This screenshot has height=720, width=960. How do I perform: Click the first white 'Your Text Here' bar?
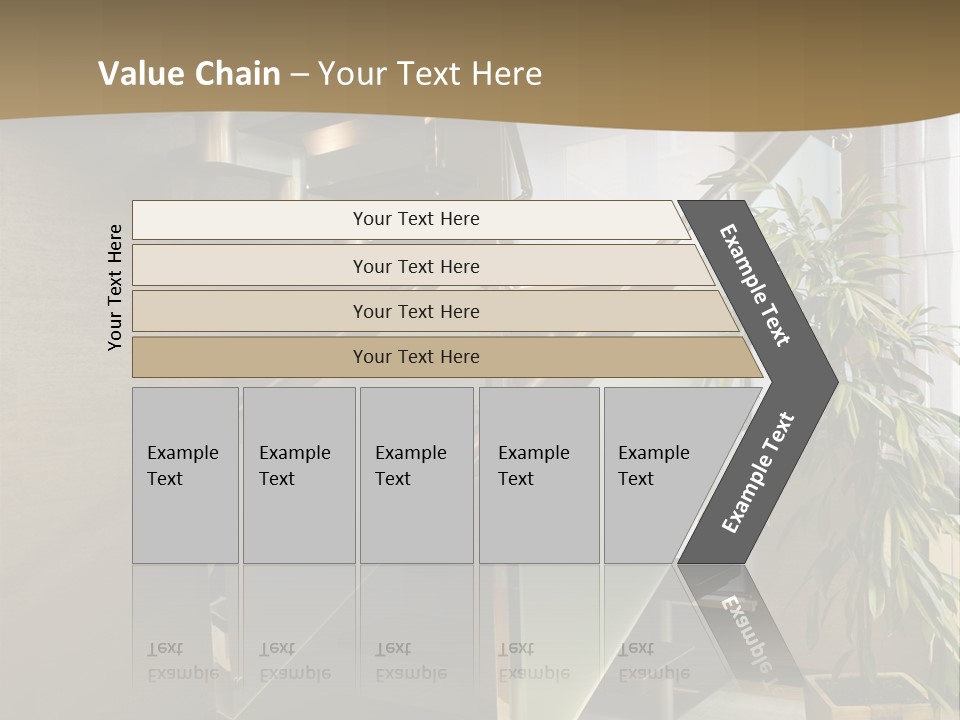coord(411,219)
